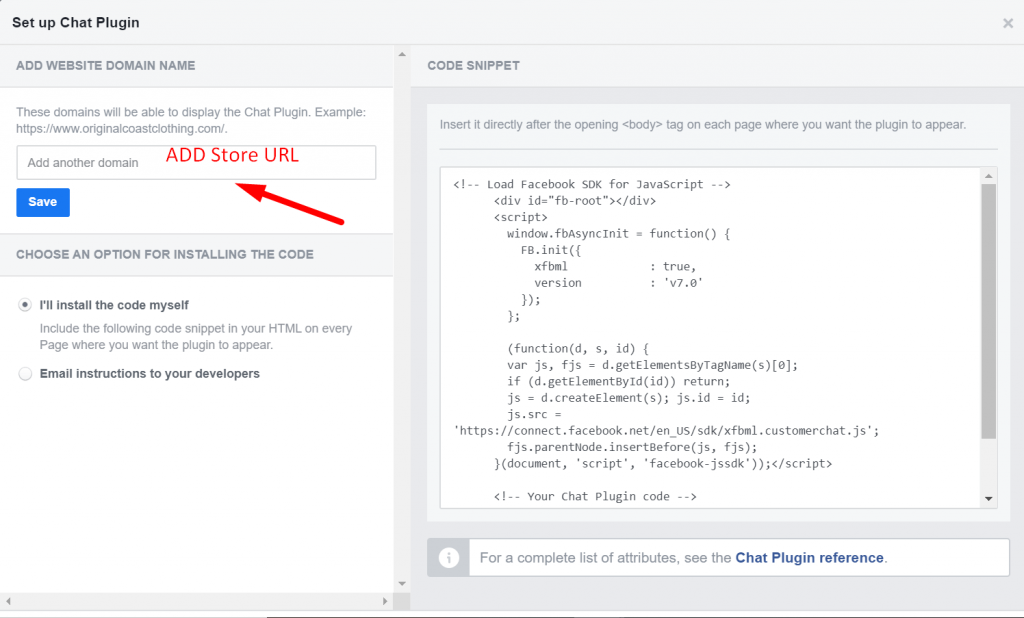Image resolution: width=1024 pixels, height=618 pixels.
Task: Click left panel horizontal scroll right arrow
Action: click(x=385, y=601)
